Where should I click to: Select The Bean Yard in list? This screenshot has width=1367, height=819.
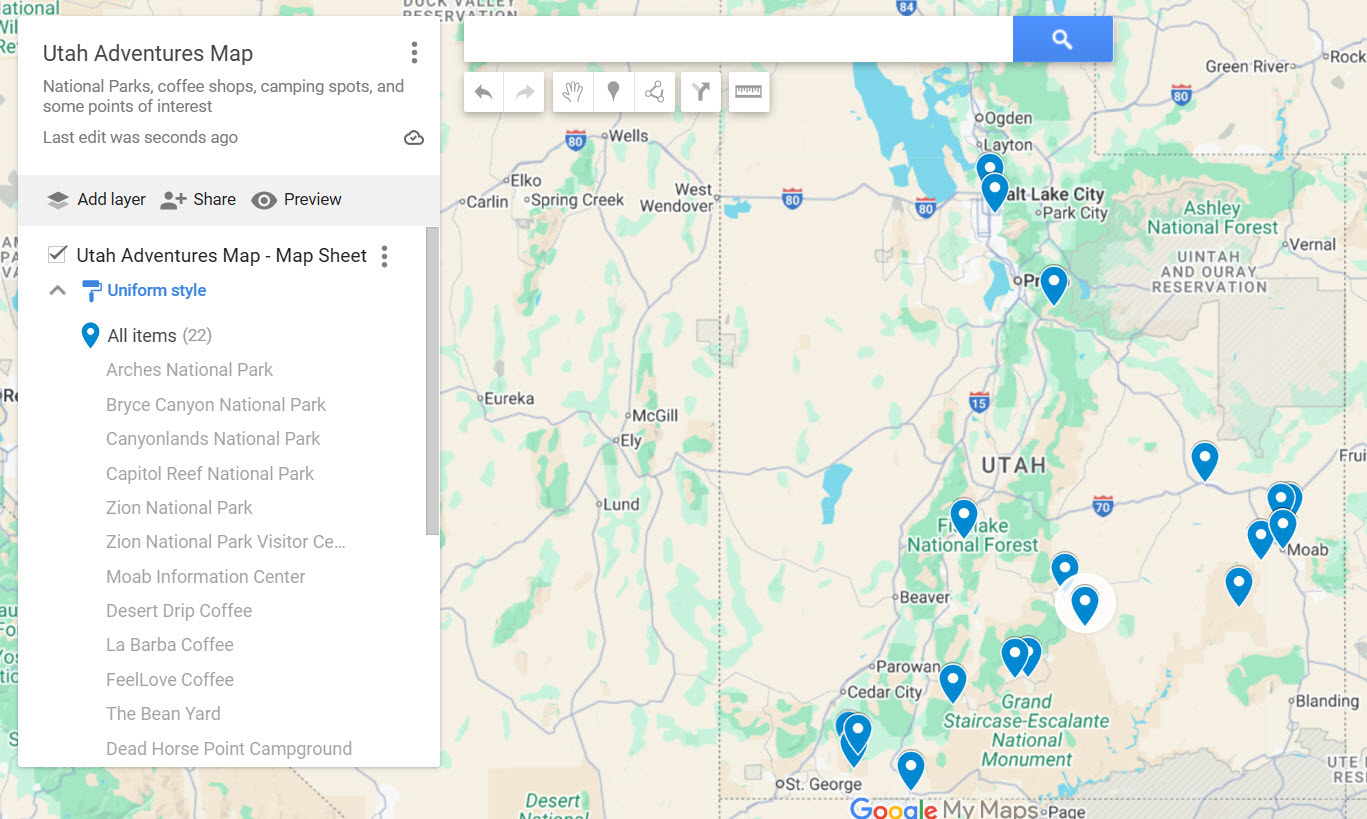(163, 714)
